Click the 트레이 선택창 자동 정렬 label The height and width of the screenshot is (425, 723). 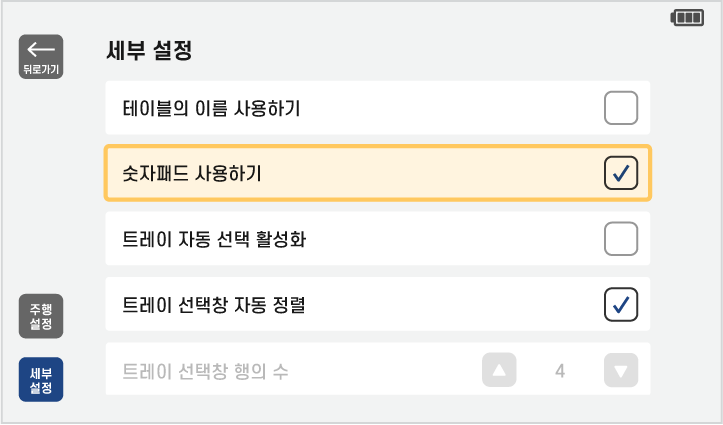pyautogui.click(x=213, y=305)
